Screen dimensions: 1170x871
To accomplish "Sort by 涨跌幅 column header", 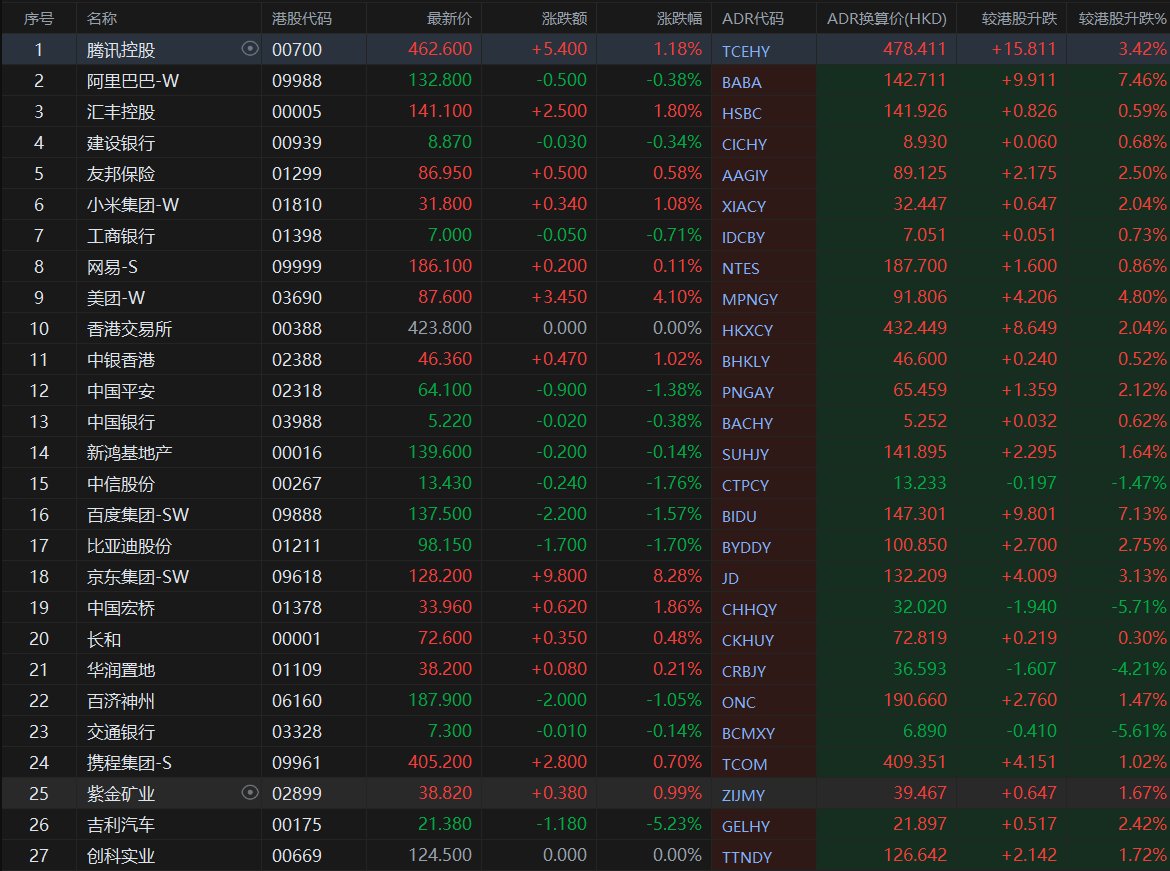I will point(679,19).
